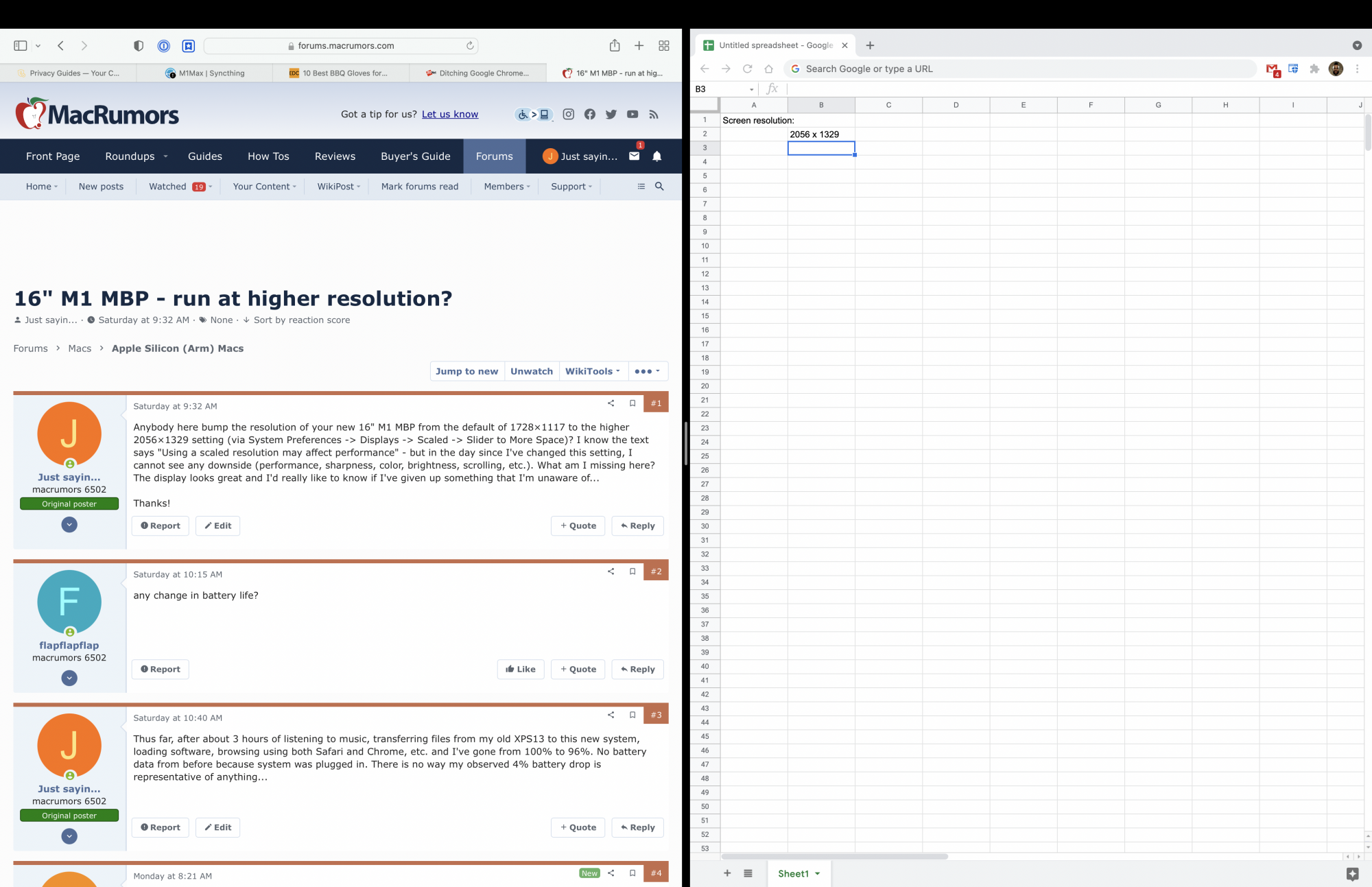Screen dimensions: 1372x887
Task: Expand the Roundups dropdown menu
Action: [x=165, y=156]
